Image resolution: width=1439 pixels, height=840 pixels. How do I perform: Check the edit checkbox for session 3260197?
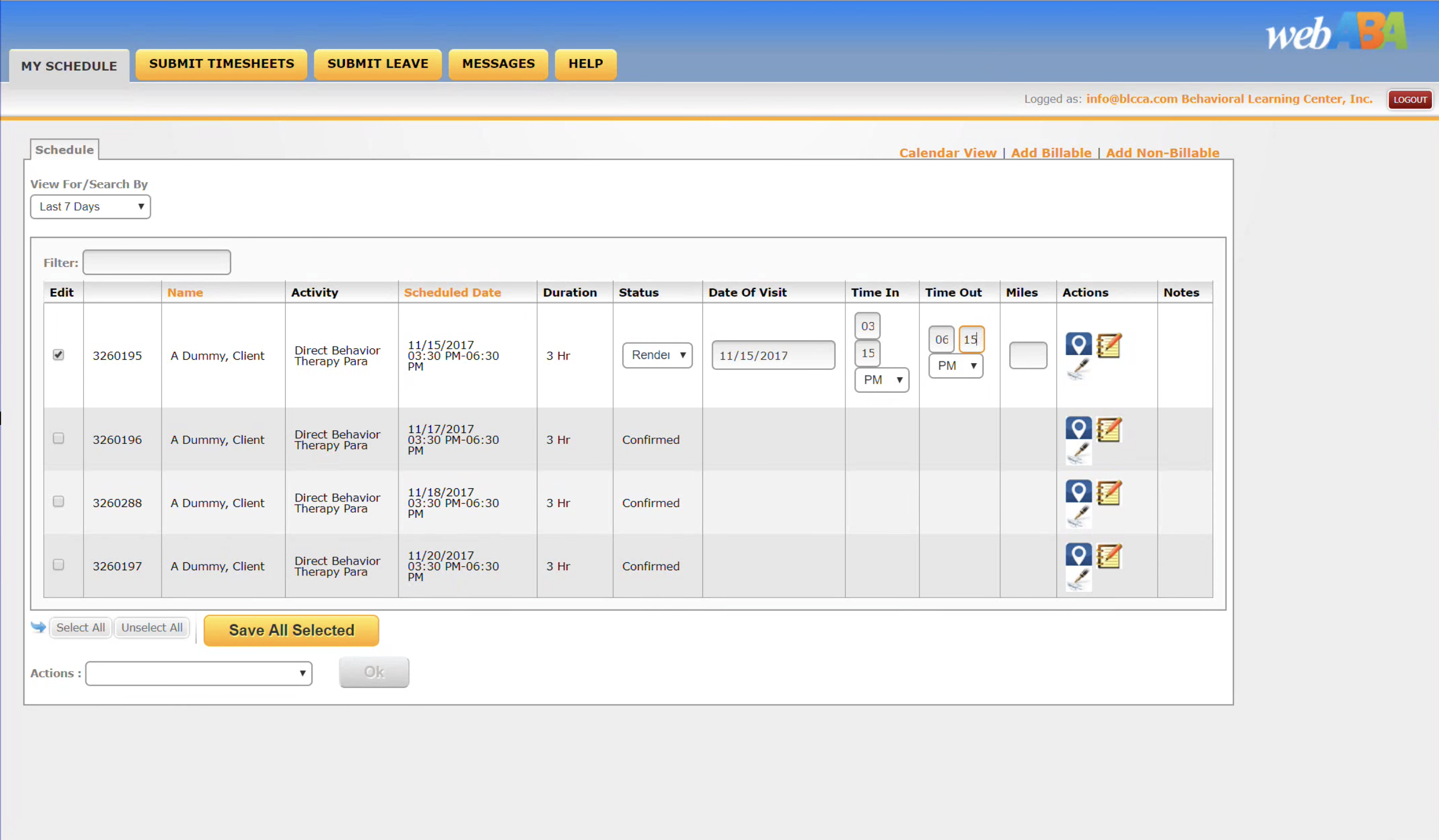coord(58,565)
